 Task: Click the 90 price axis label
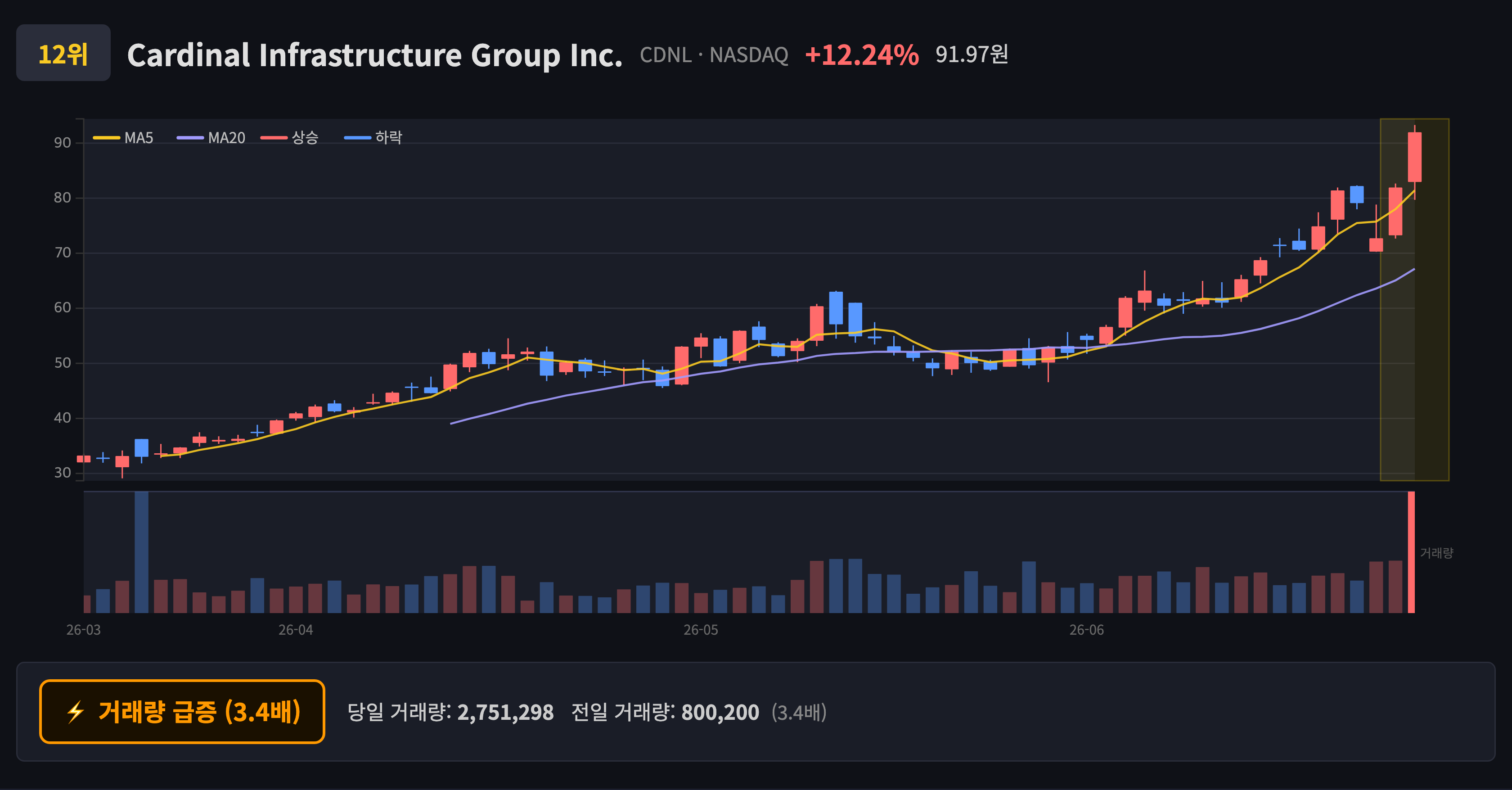click(x=62, y=143)
